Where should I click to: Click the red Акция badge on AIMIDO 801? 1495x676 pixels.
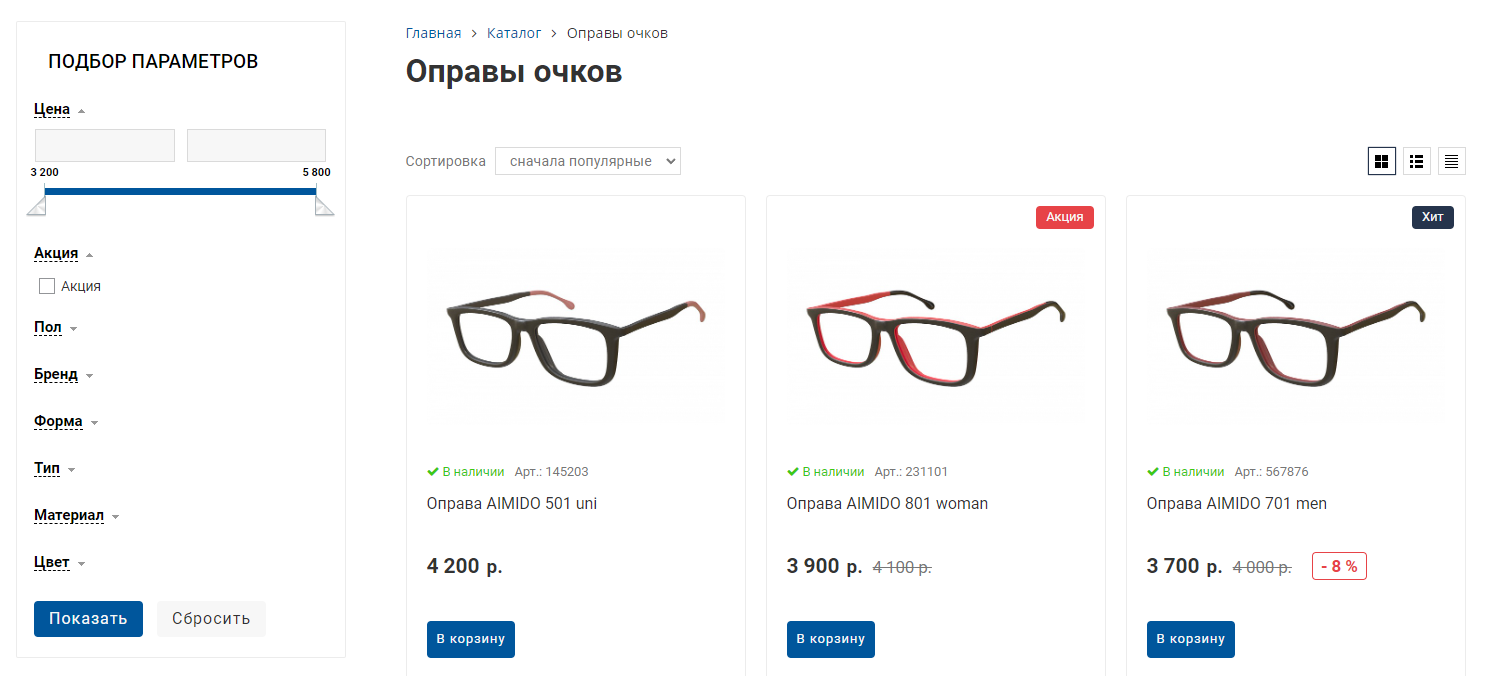(1065, 217)
